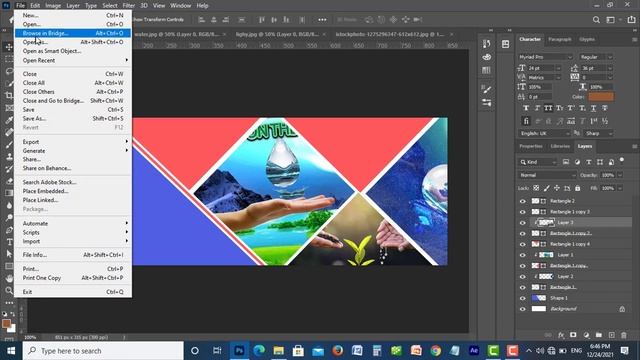Toggle visibility of Layer 1

[522, 255]
